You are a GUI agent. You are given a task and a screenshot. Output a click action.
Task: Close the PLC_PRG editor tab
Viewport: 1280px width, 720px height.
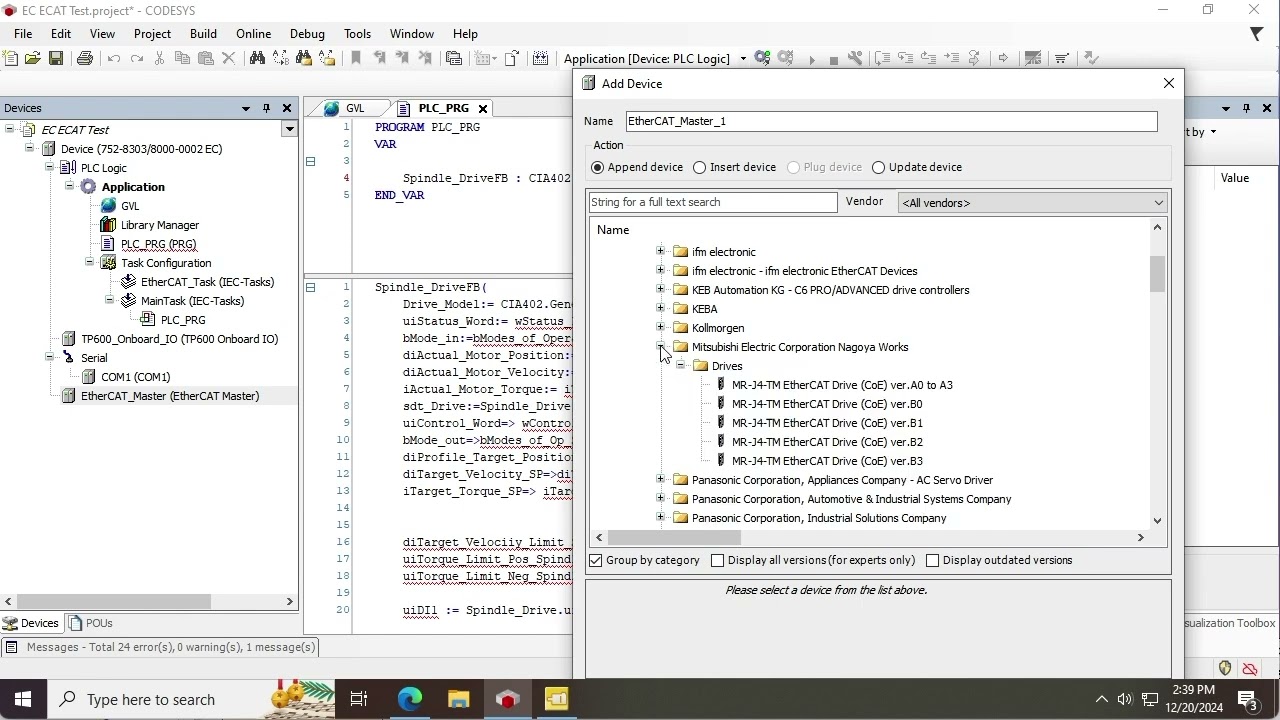tap(482, 108)
